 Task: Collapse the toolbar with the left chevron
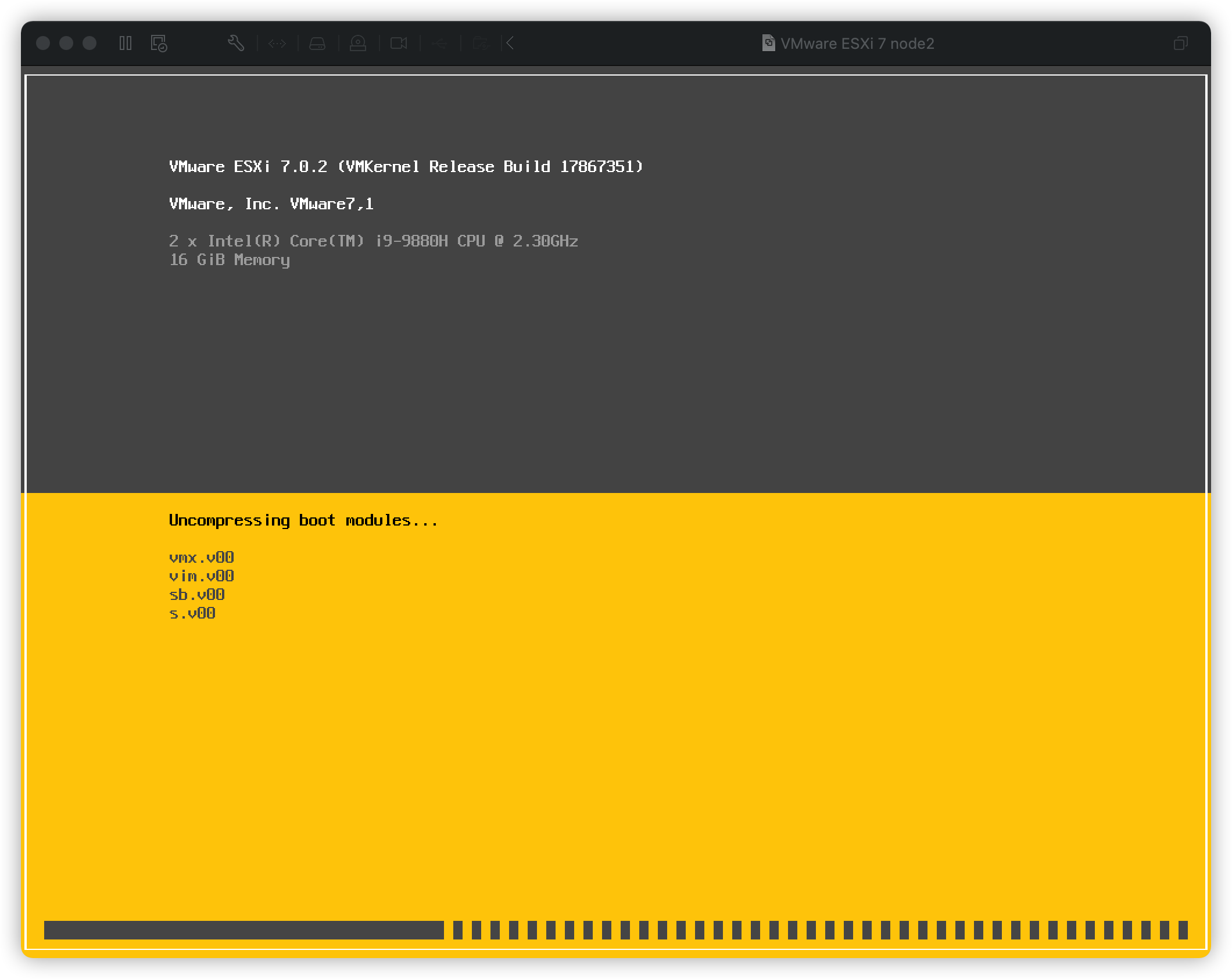[x=509, y=44]
